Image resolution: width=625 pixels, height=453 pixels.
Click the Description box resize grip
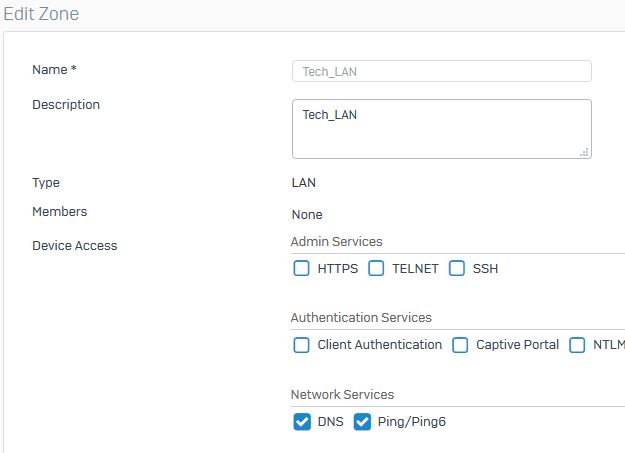tap(584, 152)
